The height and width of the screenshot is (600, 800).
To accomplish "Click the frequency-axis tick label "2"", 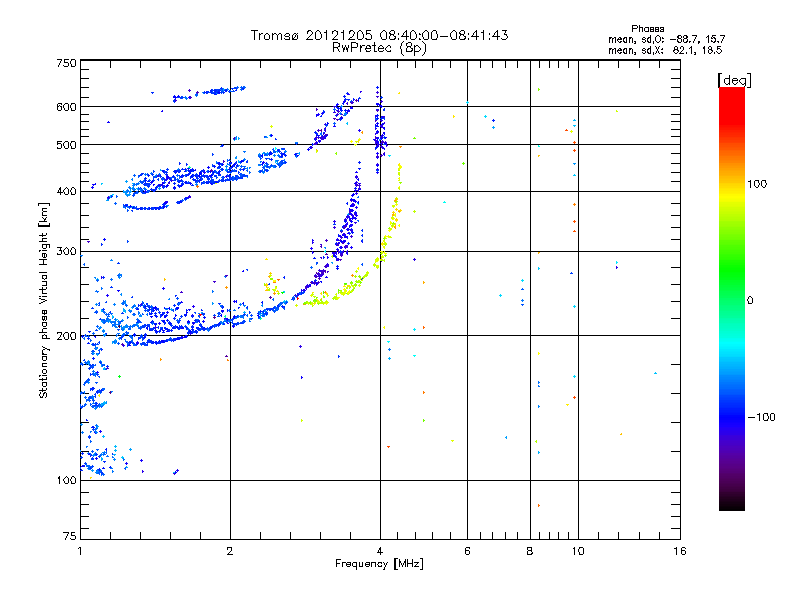I will [230, 551].
